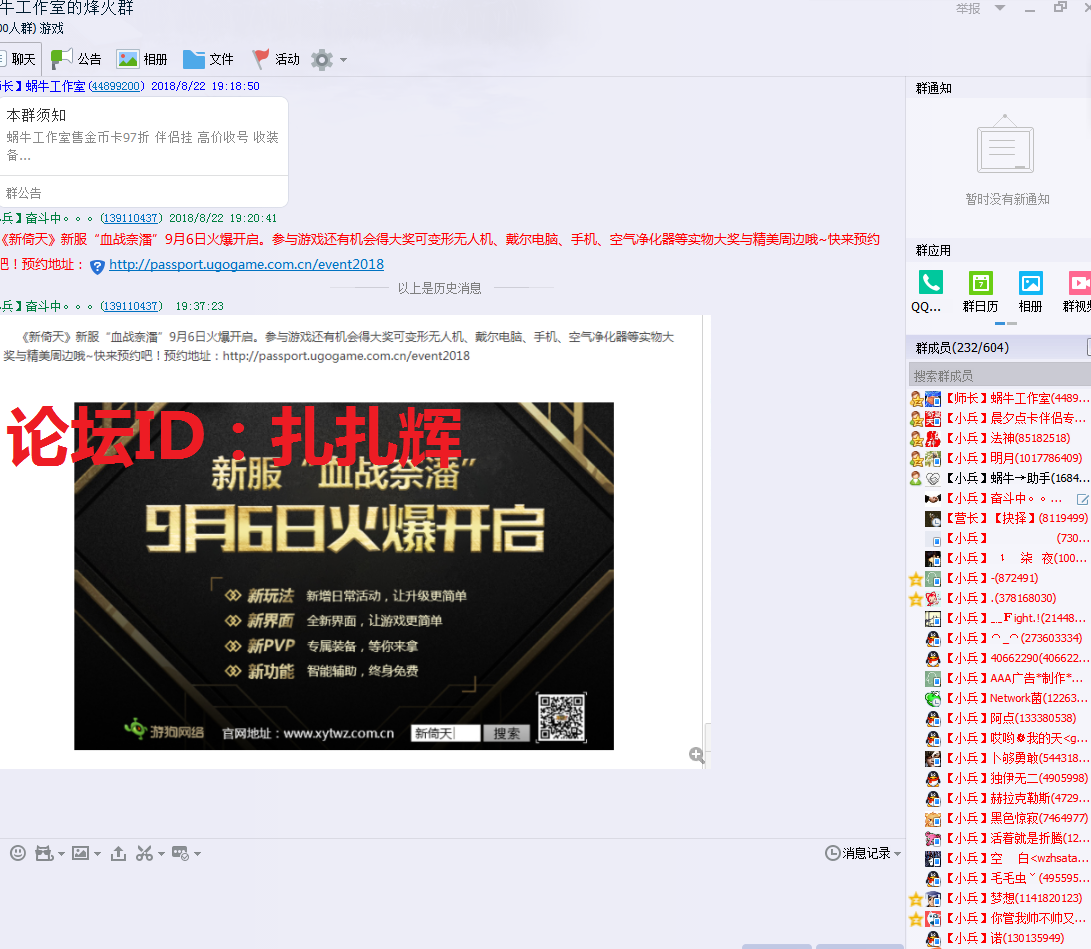Click the avatar of 黑色惊寂

click(x=932, y=819)
